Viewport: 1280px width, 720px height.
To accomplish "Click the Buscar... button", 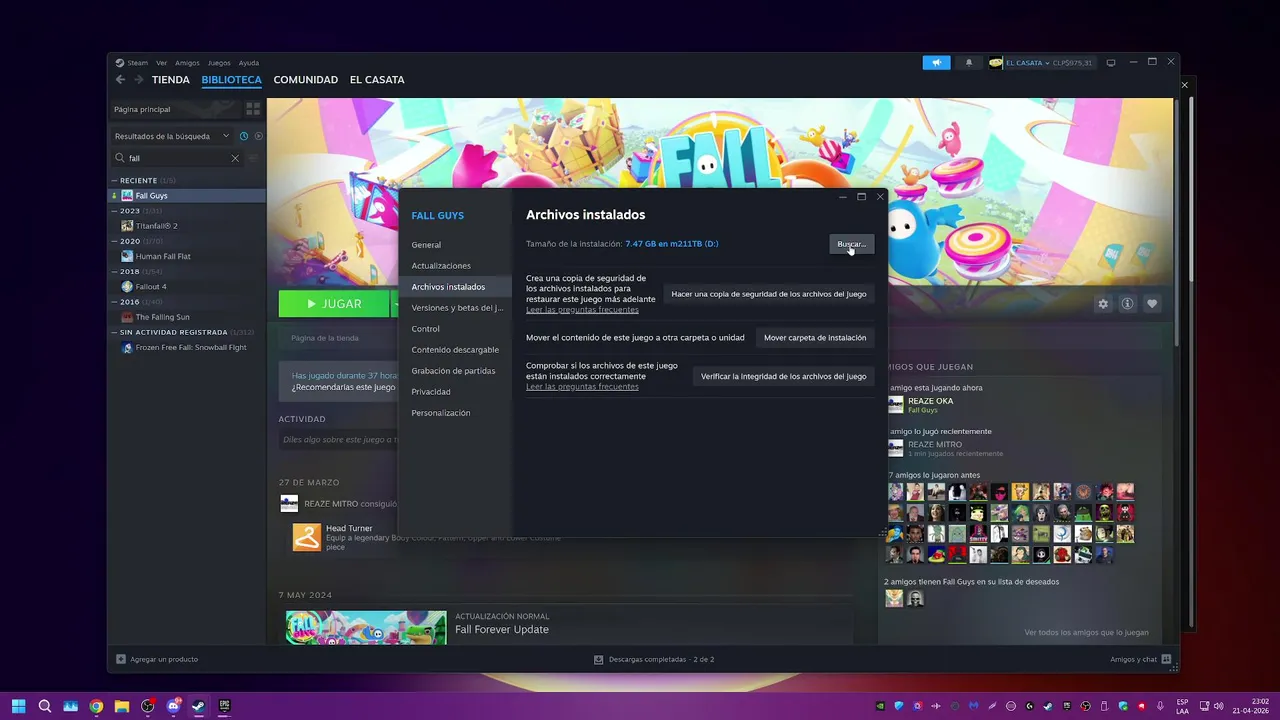I will pos(852,244).
